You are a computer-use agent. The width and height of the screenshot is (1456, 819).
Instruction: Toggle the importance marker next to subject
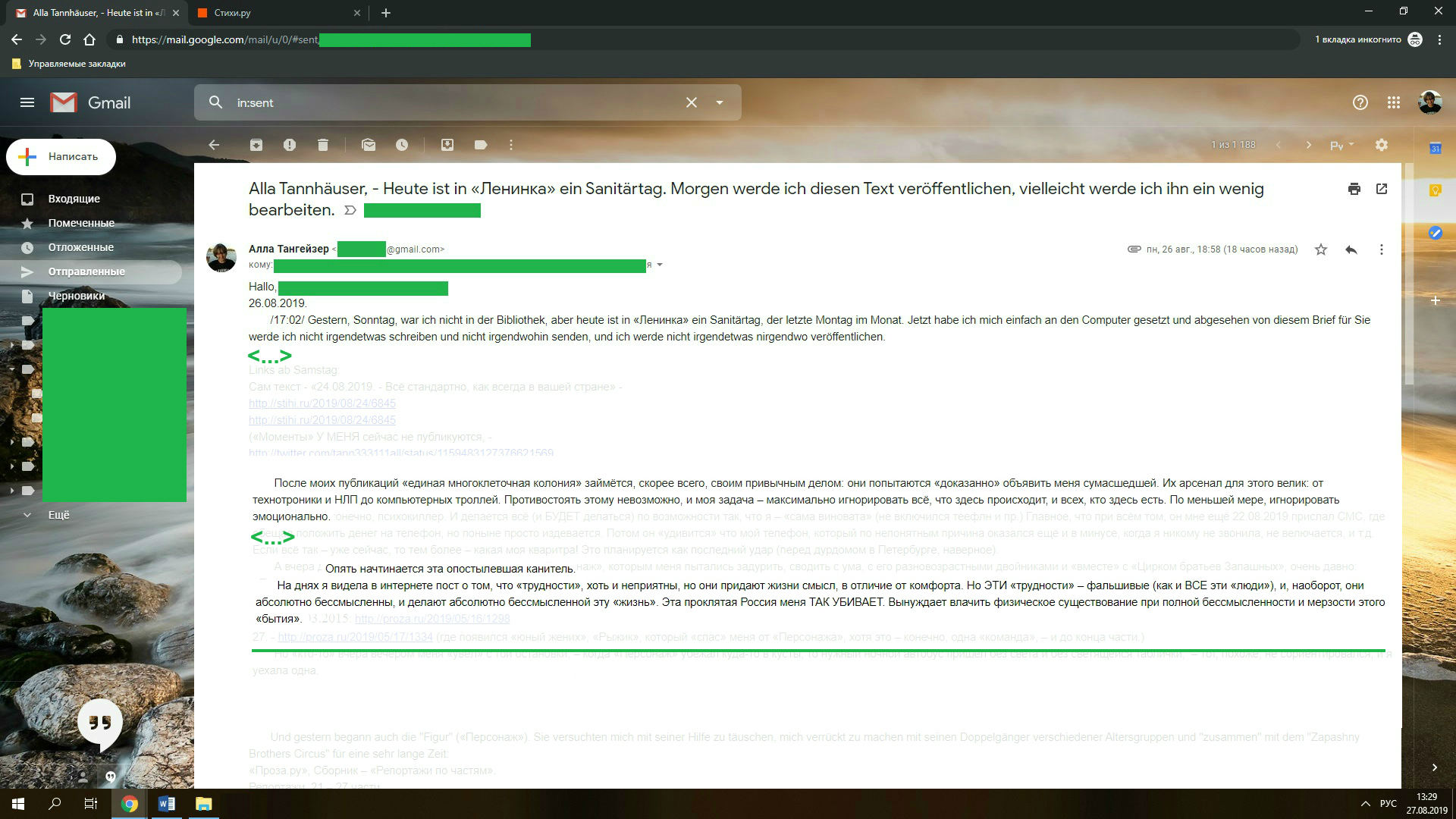350,210
